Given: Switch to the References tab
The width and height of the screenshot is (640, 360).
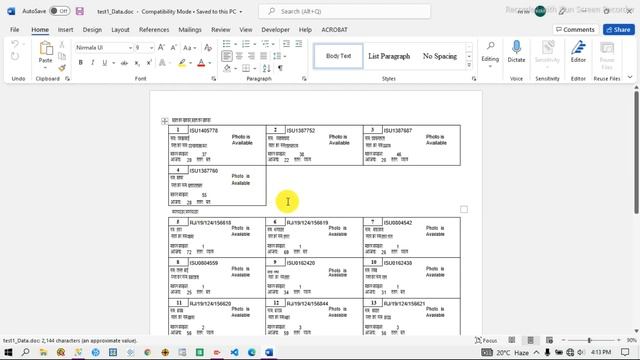Looking at the screenshot, I should pyautogui.click(x=154, y=29).
